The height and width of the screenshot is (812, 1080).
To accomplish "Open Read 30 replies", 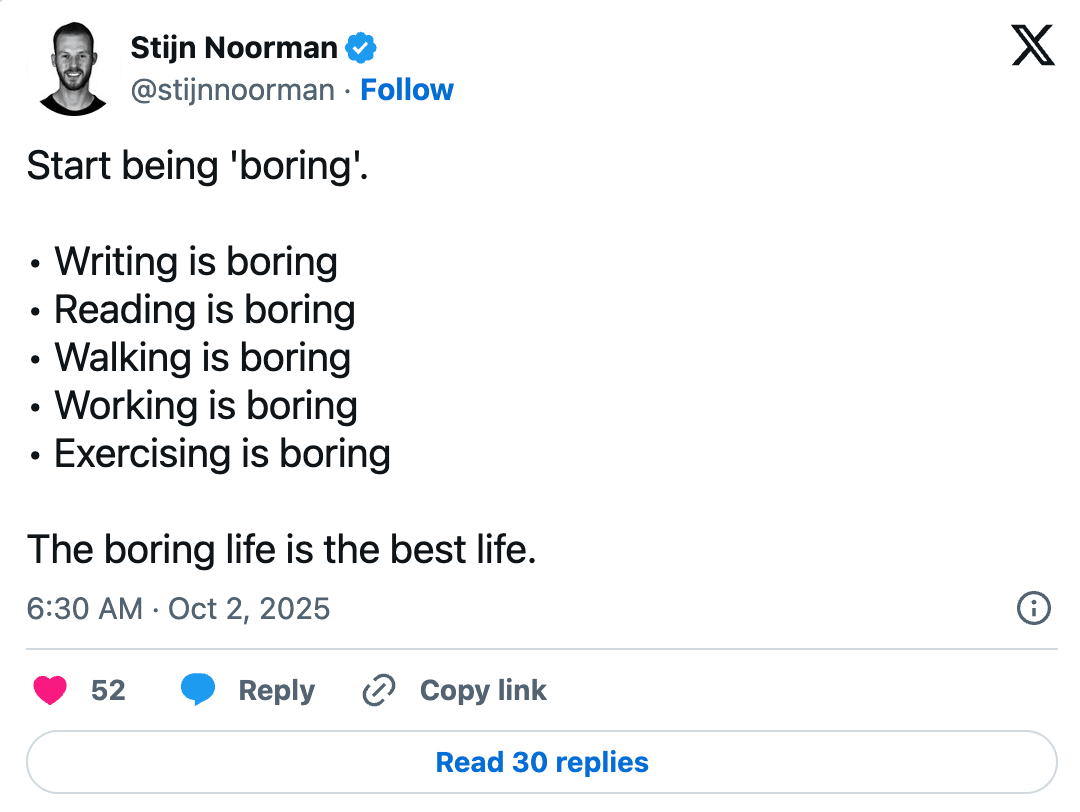I will click(541, 763).
